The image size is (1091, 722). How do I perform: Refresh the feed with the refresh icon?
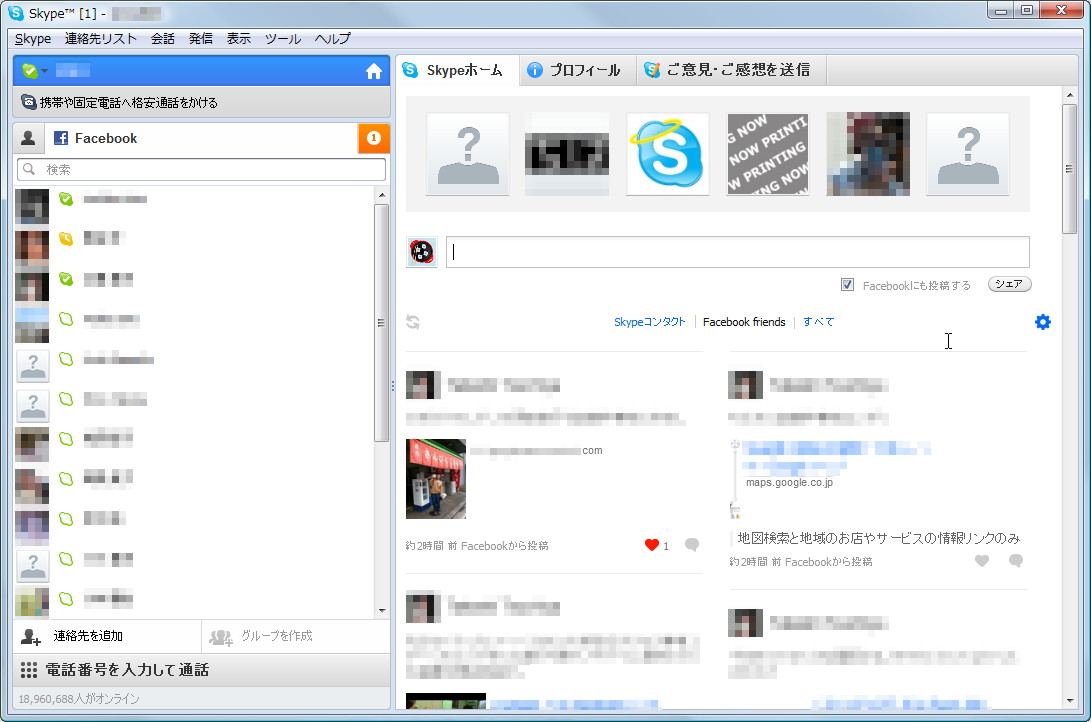point(413,321)
